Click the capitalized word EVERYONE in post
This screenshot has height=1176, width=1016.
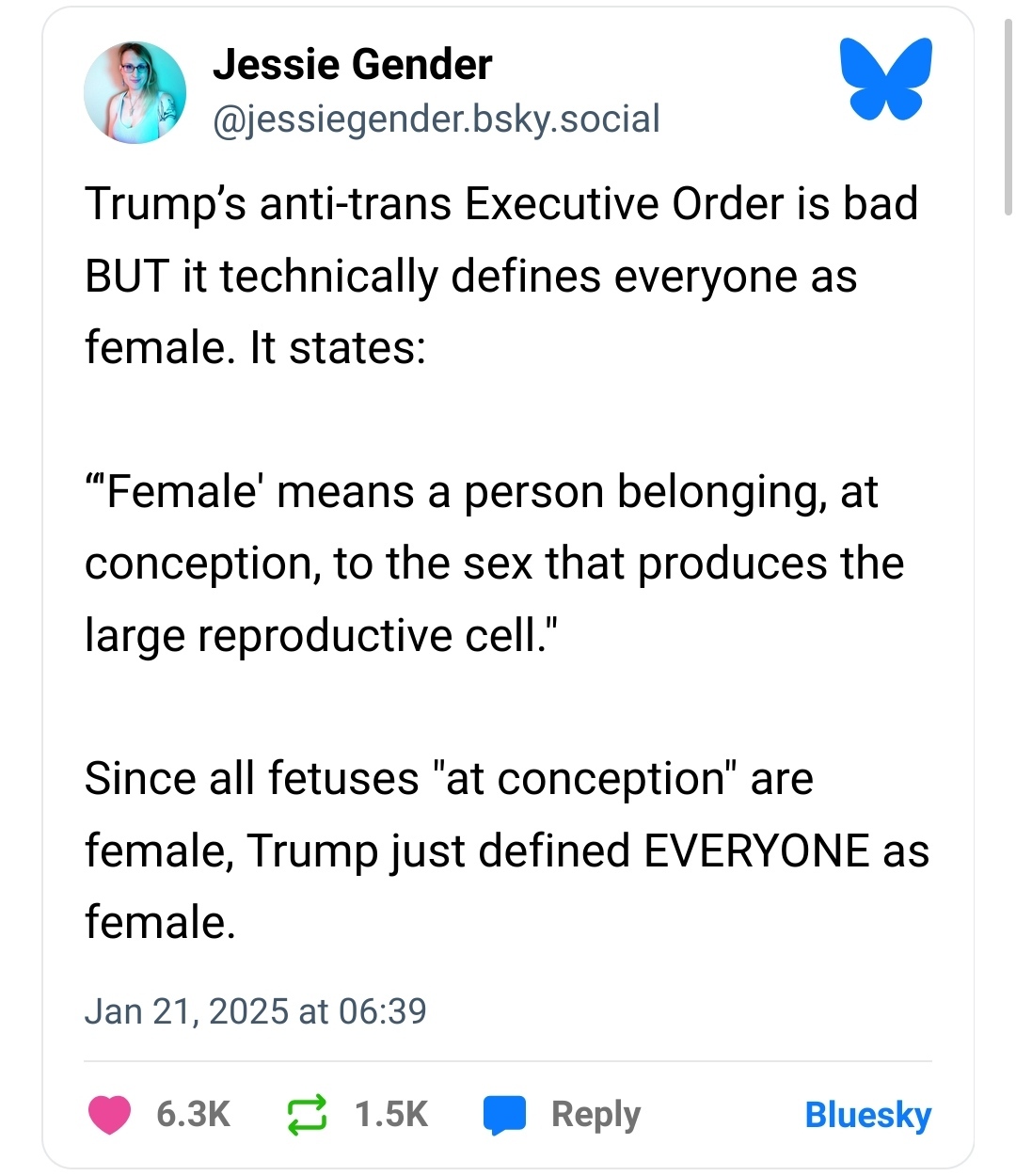point(756,851)
